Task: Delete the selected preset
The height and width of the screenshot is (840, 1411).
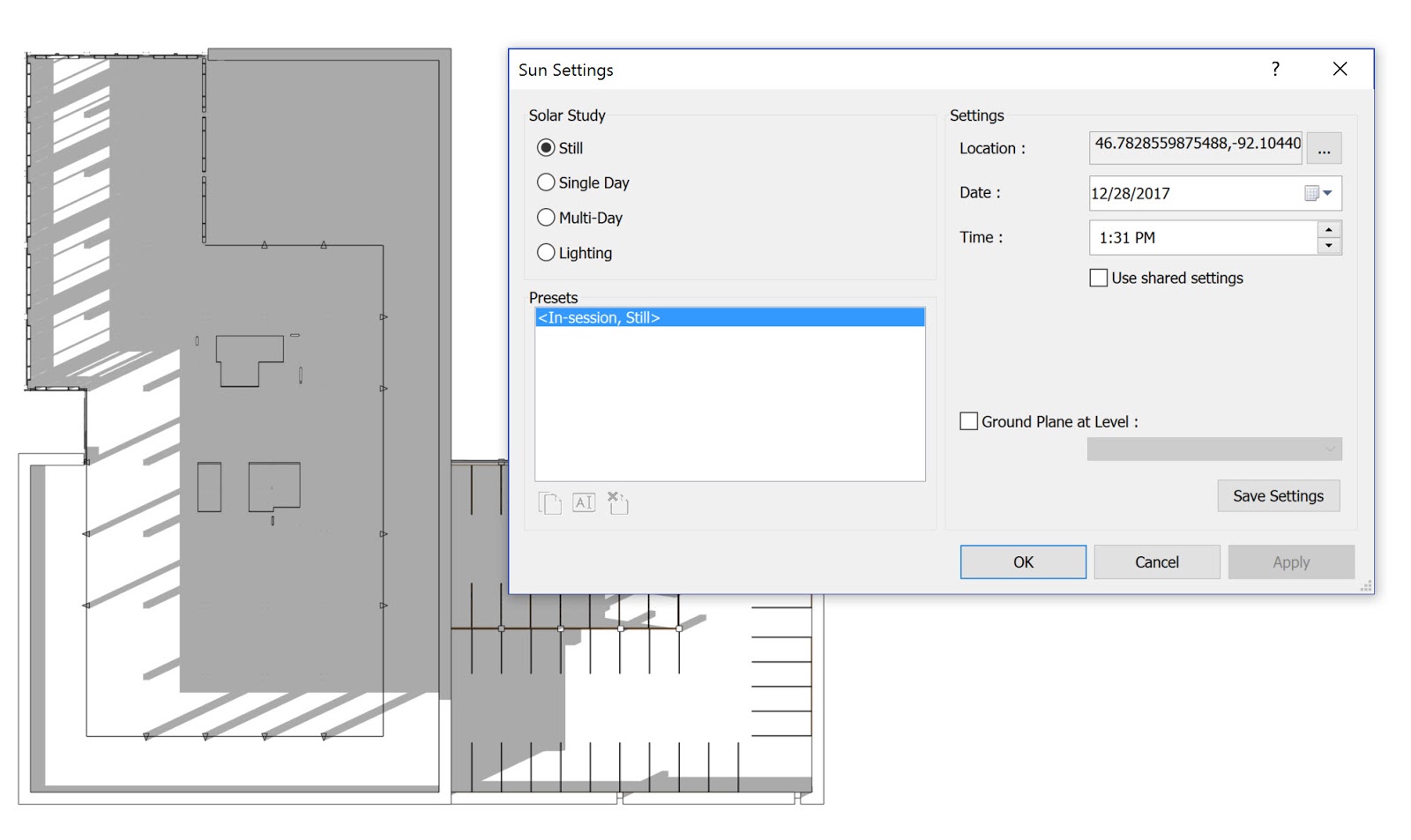Action: click(x=616, y=502)
